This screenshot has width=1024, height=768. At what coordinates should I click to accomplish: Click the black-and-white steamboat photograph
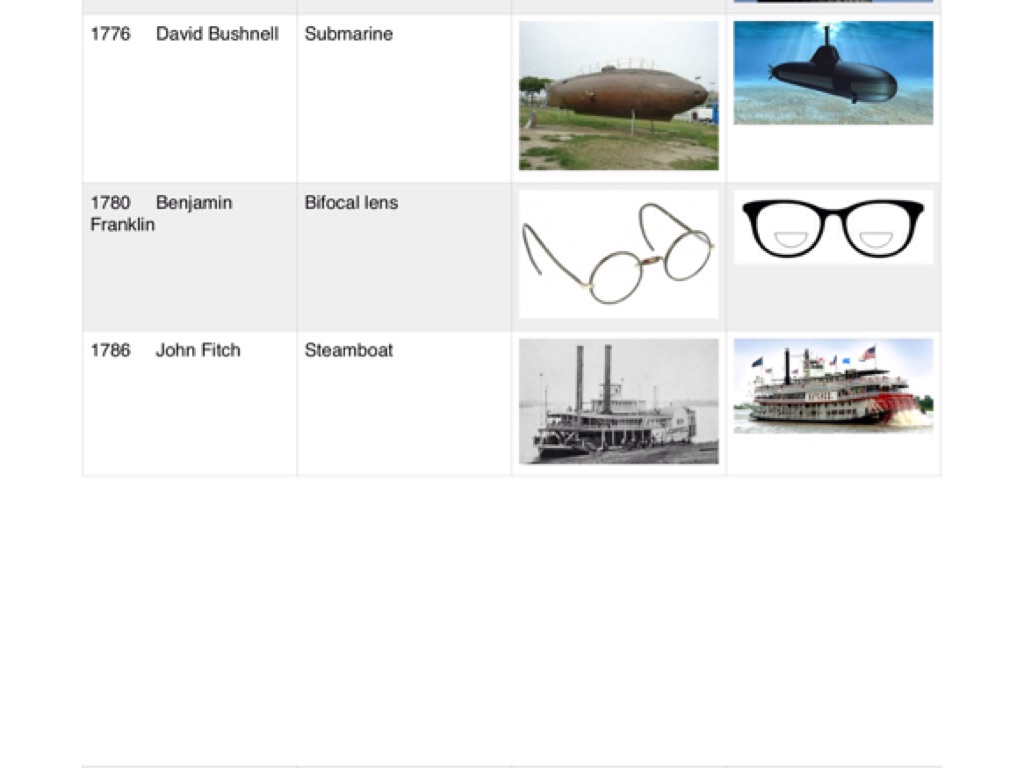(618, 401)
